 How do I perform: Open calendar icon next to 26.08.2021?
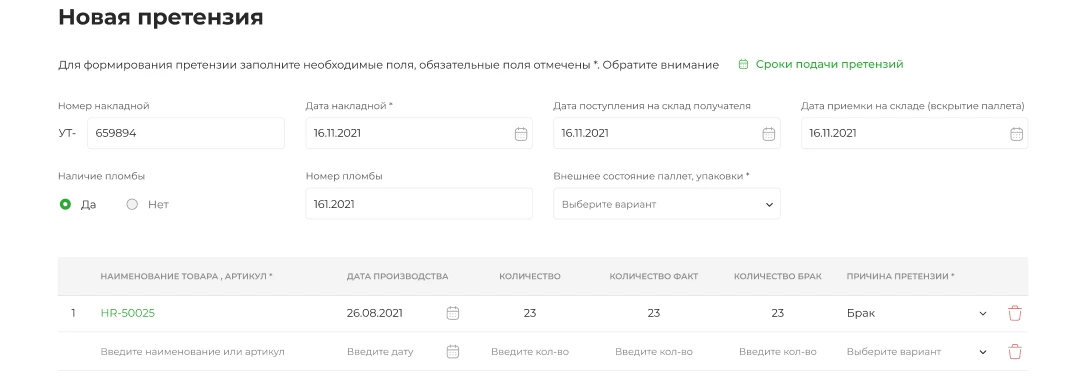point(453,313)
